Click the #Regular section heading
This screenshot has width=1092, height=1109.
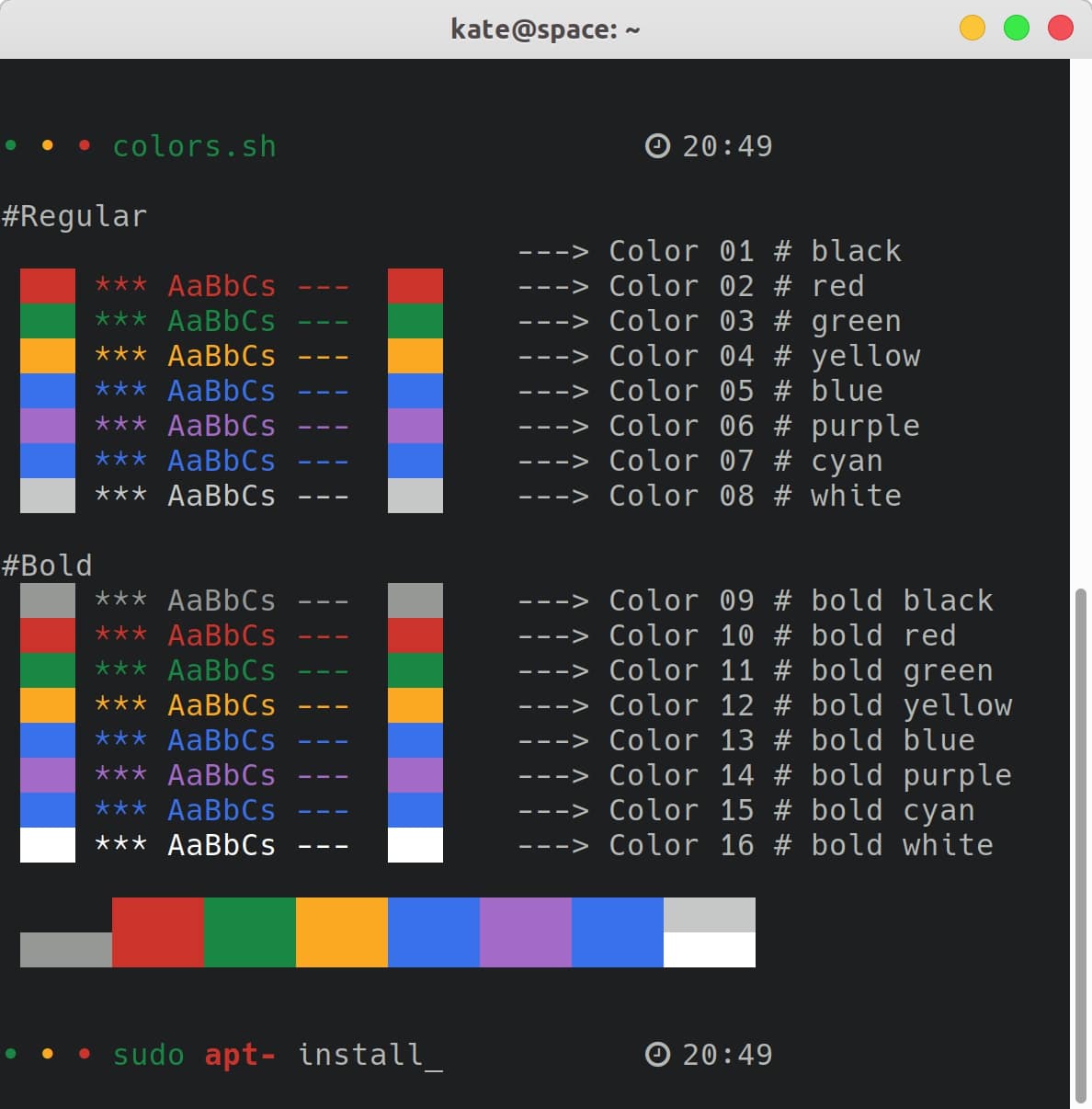point(74,216)
